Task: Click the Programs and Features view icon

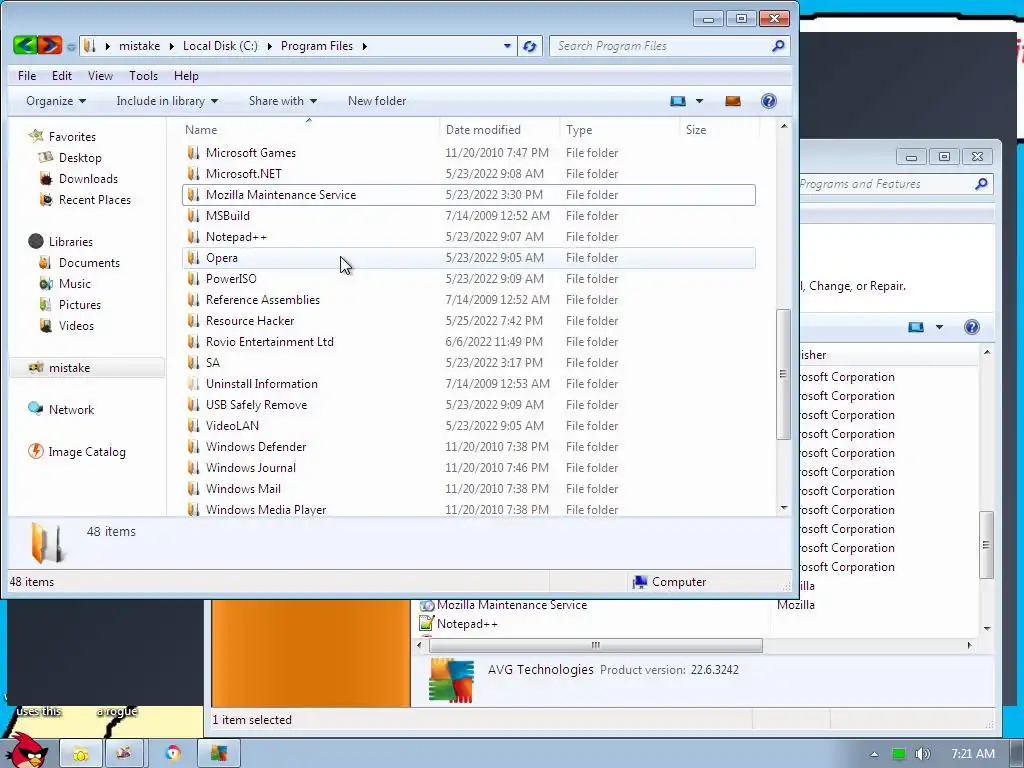Action: click(916, 327)
